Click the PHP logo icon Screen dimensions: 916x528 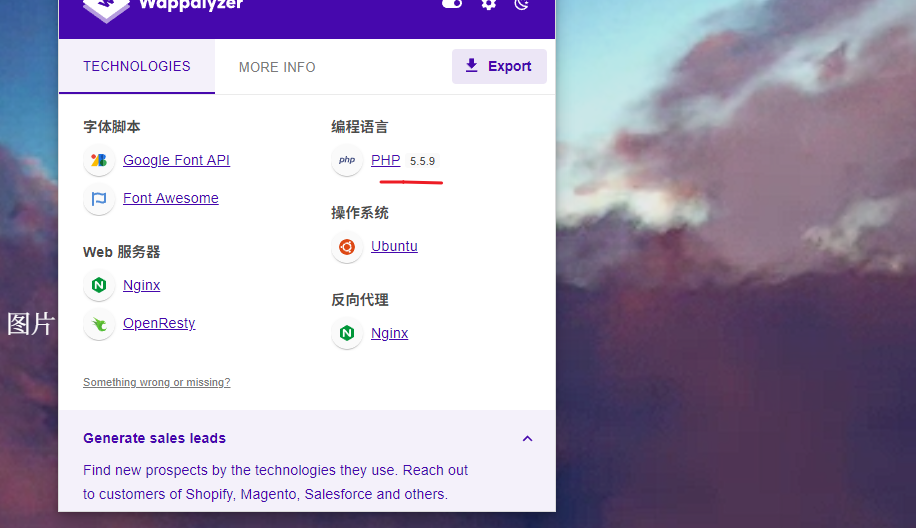coord(347,160)
